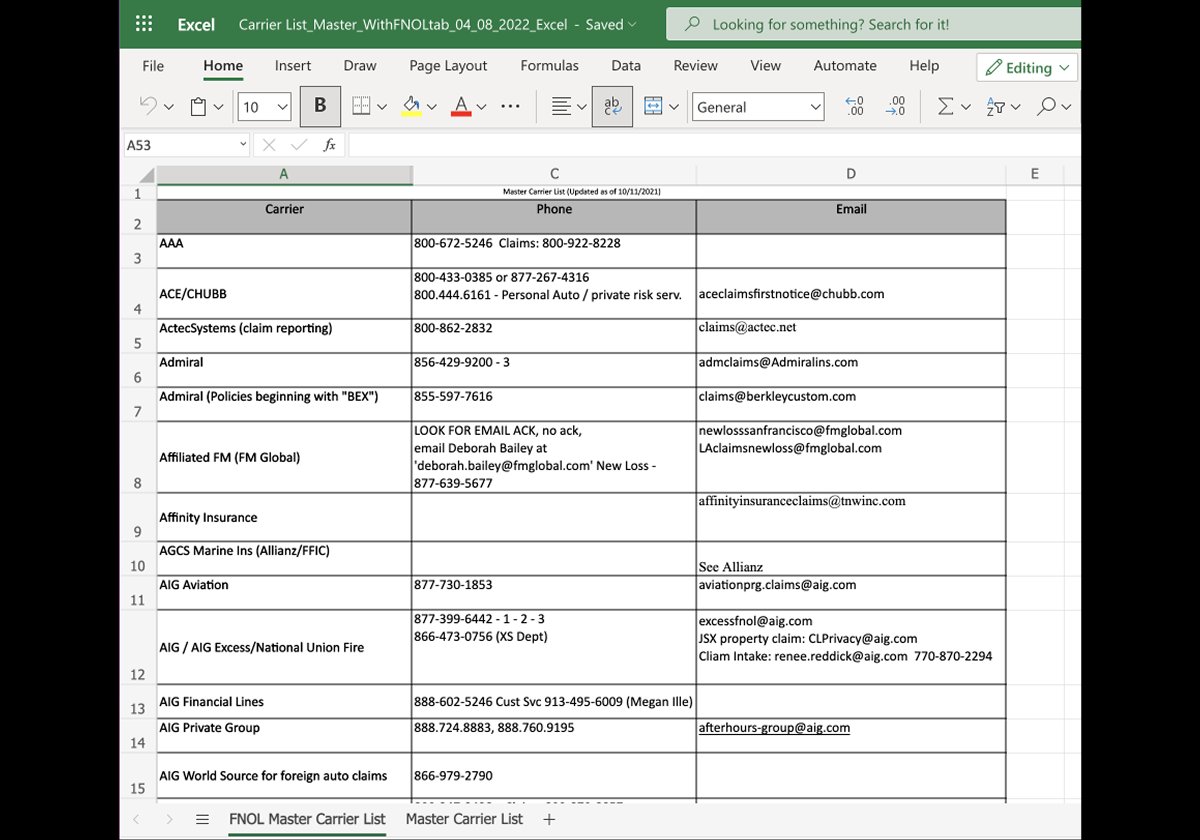Click the Excel app name
This screenshot has height=840, width=1200.
196,24
